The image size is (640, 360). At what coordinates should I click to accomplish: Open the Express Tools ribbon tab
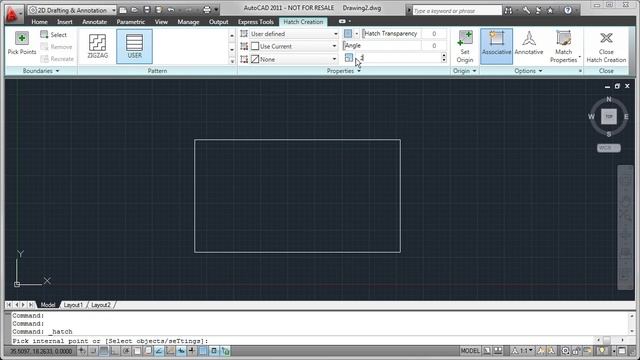tap(256, 22)
